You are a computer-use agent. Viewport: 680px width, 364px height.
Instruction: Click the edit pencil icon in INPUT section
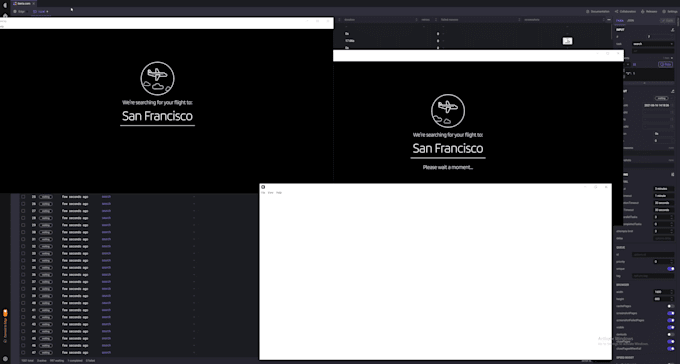(x=672, y=30)
